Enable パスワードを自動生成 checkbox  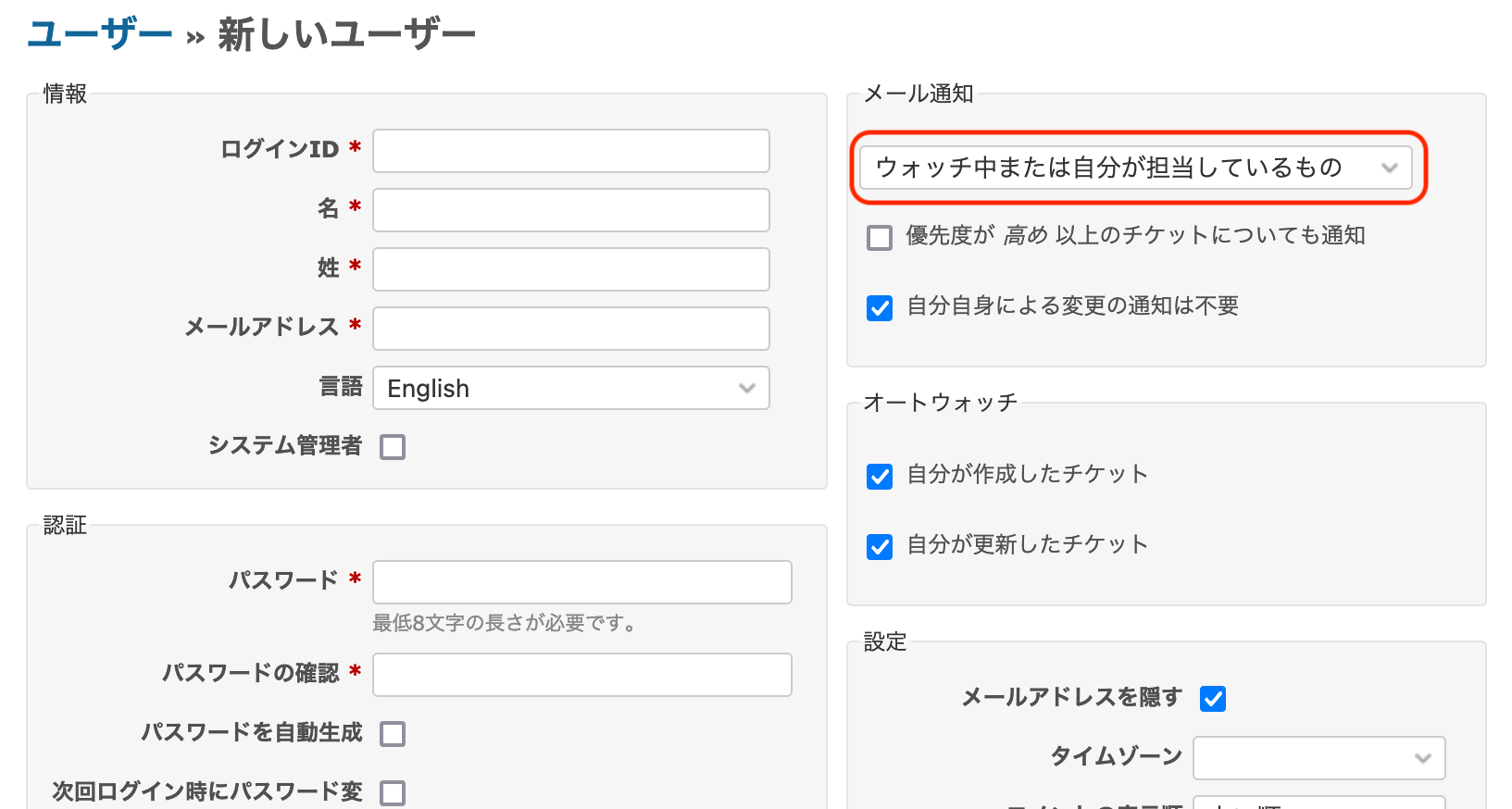pyautogui.click(x=393, y=734)
